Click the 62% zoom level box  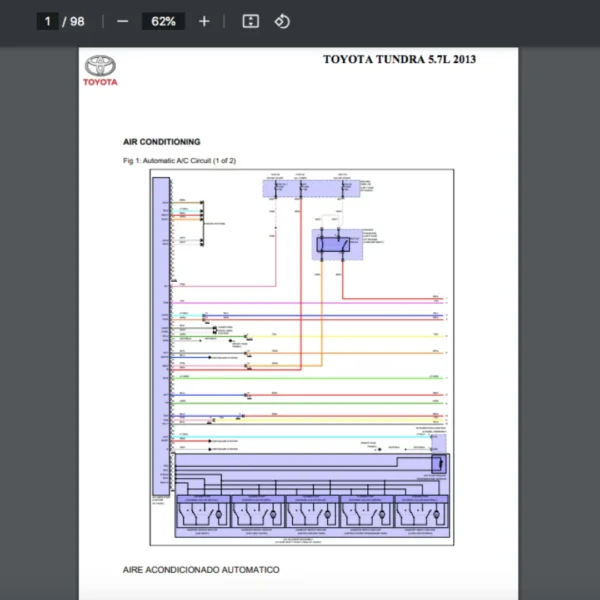point(163,21)
